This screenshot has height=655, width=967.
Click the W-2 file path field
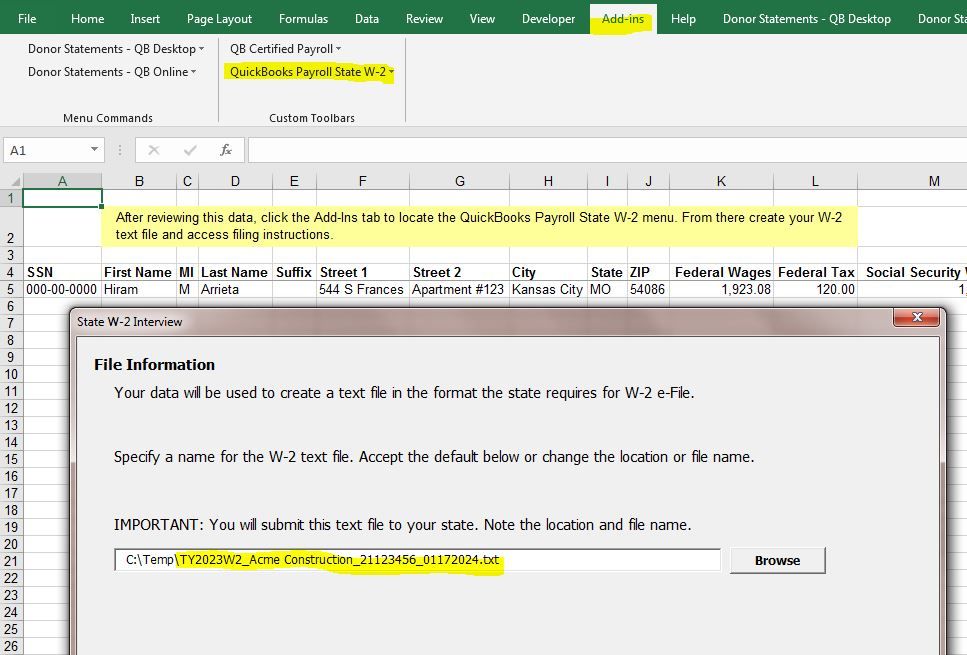tap(418, 560)
